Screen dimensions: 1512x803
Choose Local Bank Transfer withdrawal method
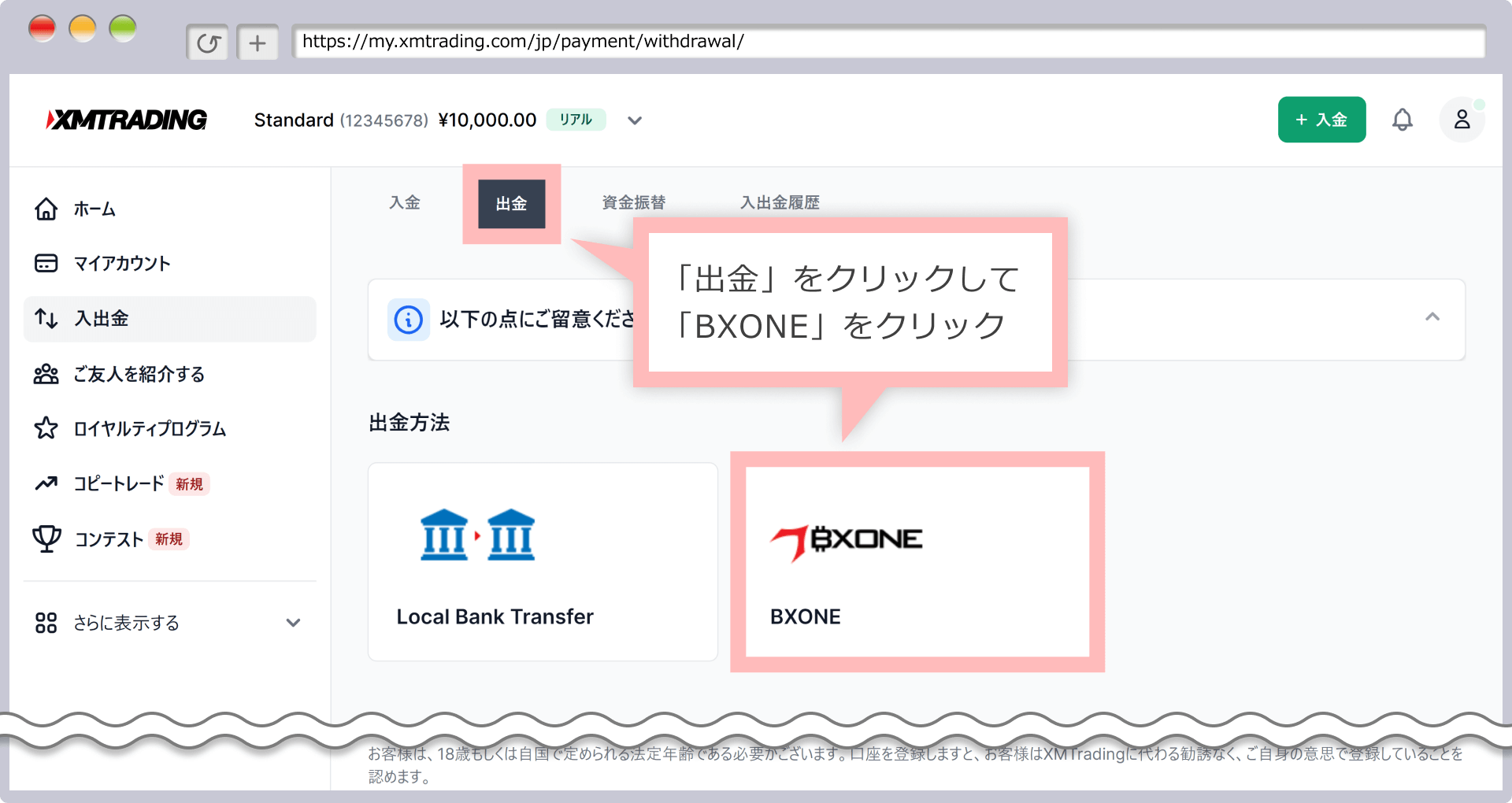pos(542,561)
